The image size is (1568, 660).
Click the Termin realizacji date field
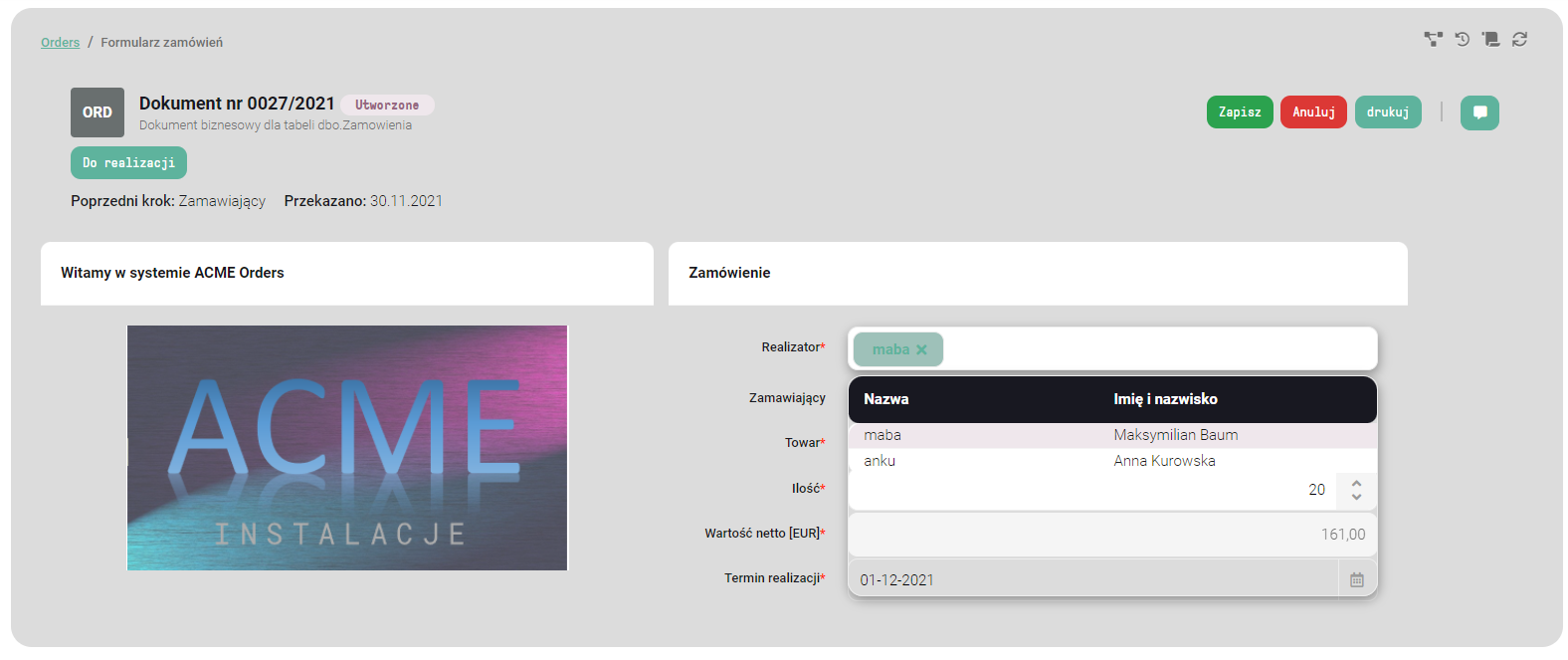[1091, 579]
